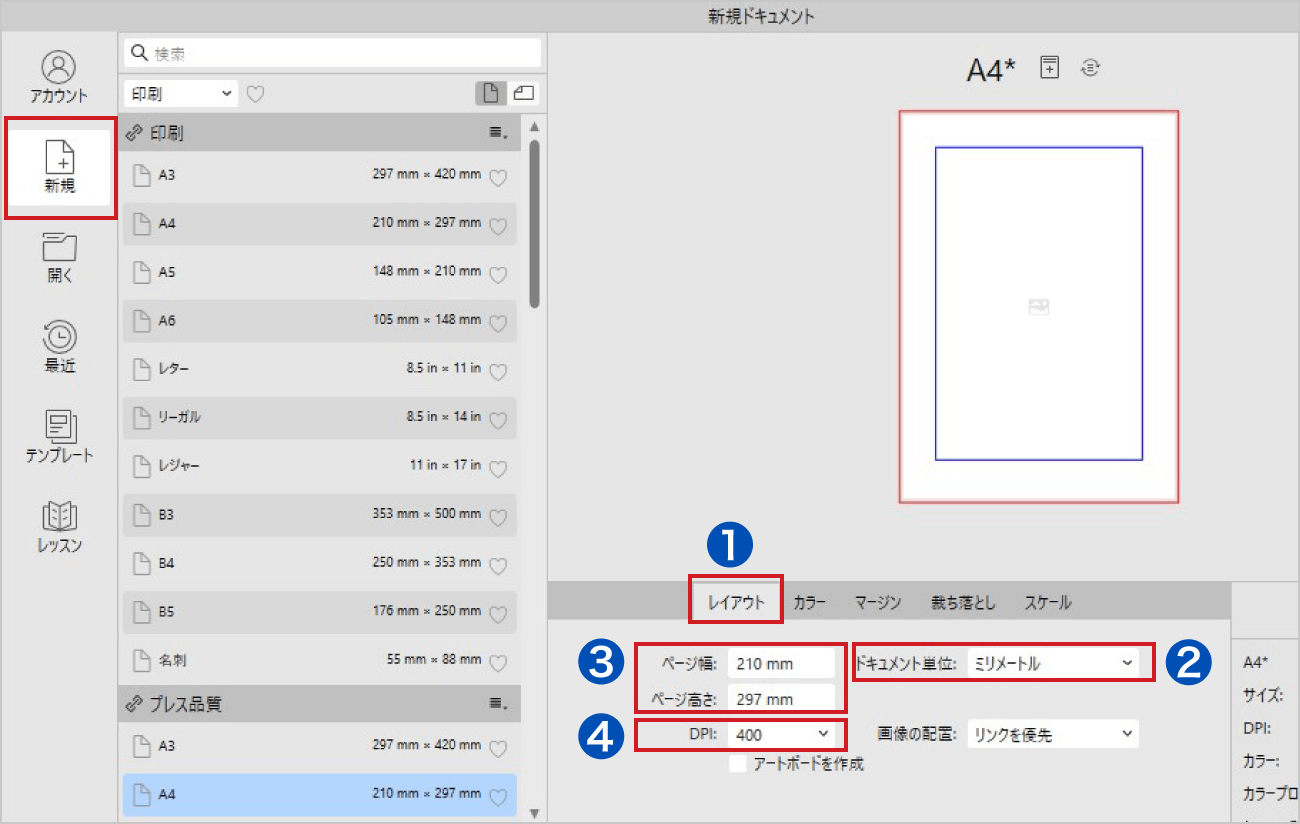Select the 新規 new document icon
This screenshot has height=824, width=1300.
[59, 166]
